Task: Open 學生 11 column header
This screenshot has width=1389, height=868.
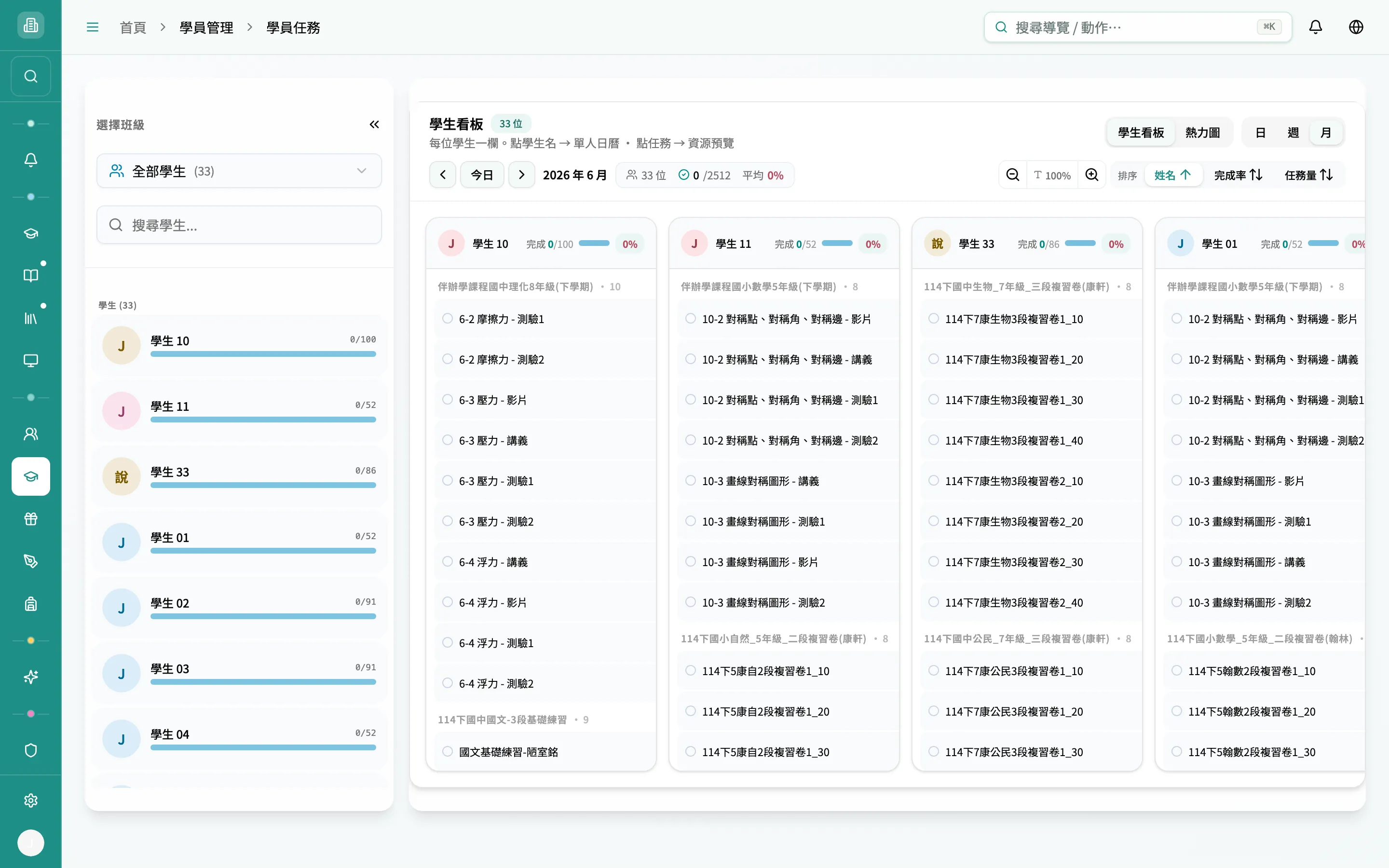Action: [x=784, y=244]
